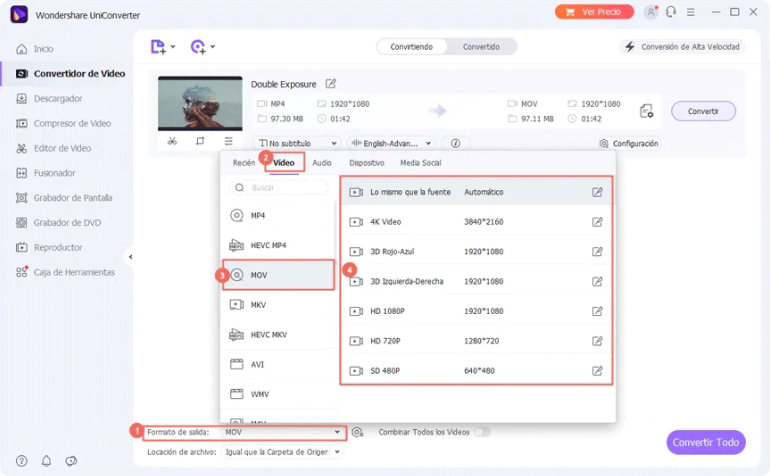Click the Convertir button
Screen dimensions: 770x476
(x=703, y=111)
